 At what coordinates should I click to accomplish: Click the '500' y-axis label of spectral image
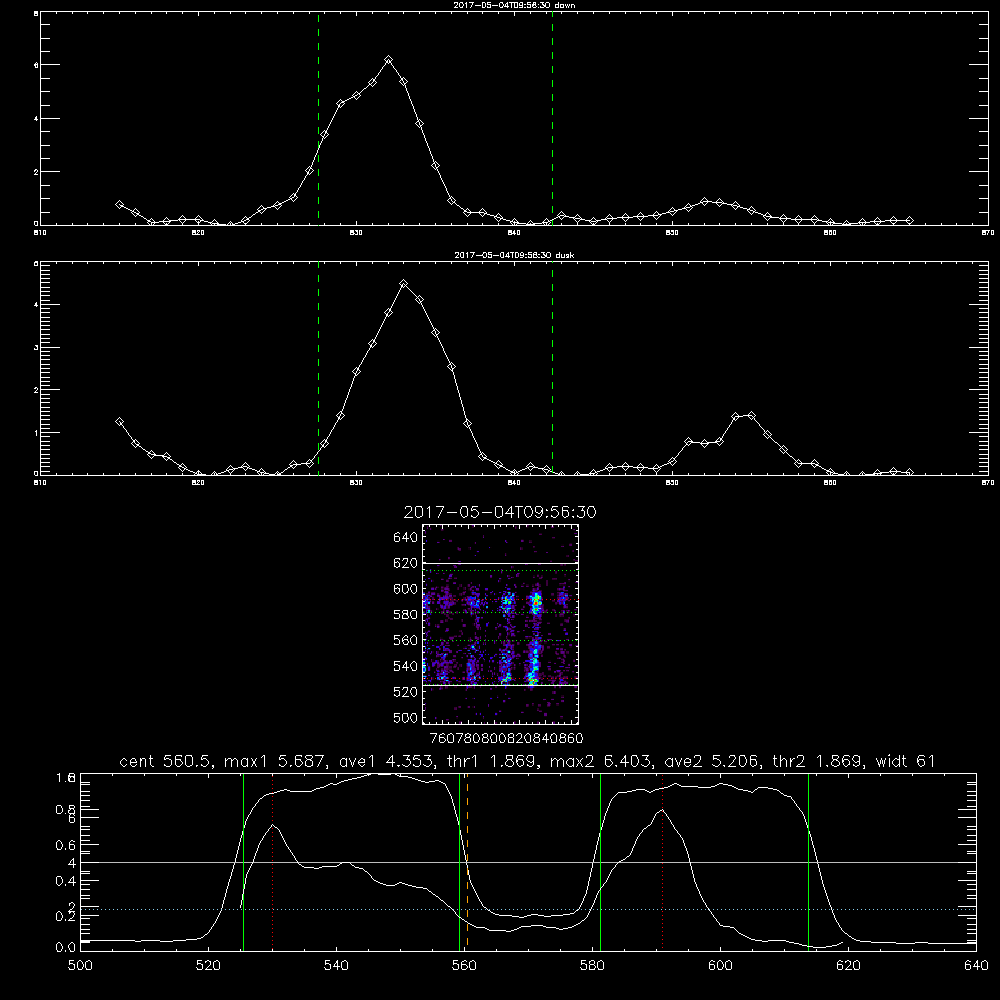[405, 717]
